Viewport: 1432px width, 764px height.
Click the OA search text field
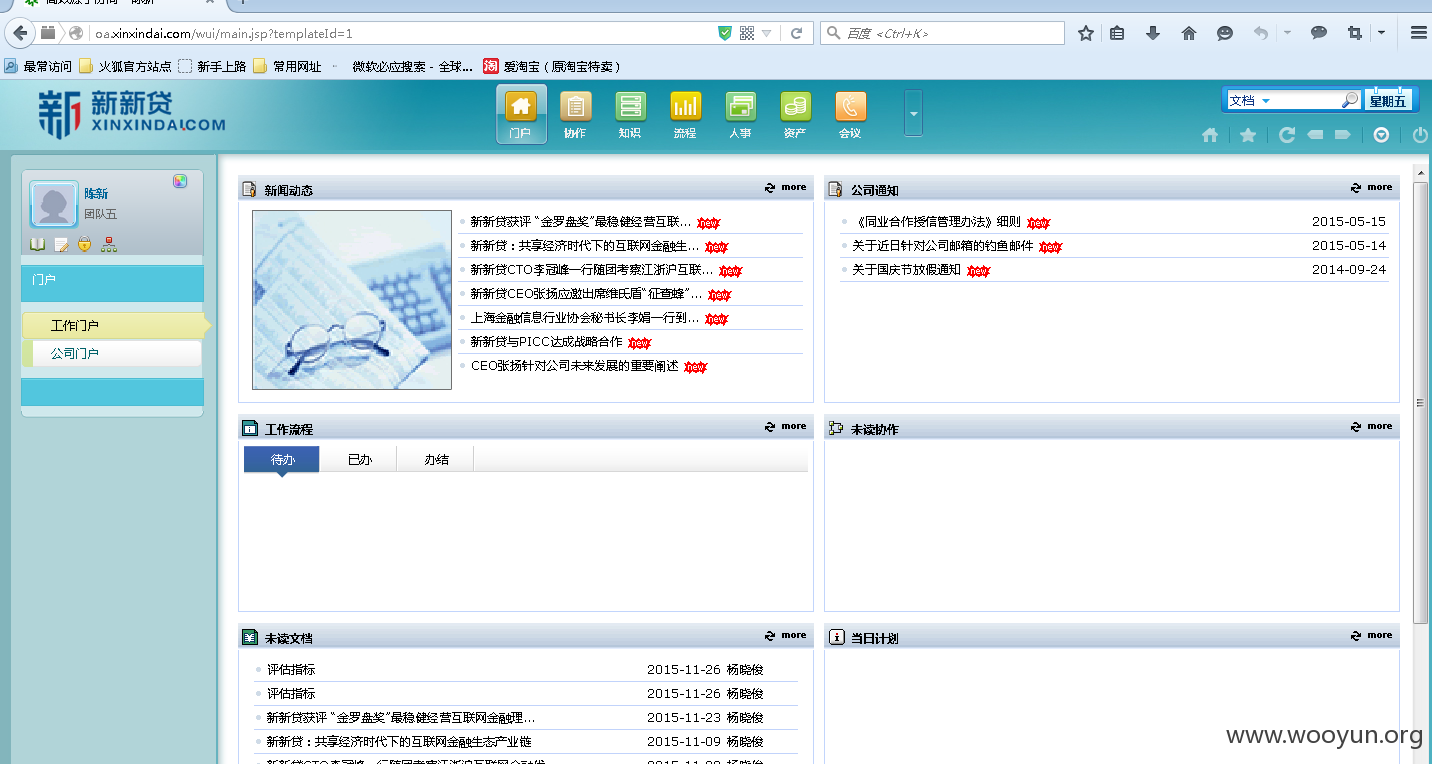1307,101
